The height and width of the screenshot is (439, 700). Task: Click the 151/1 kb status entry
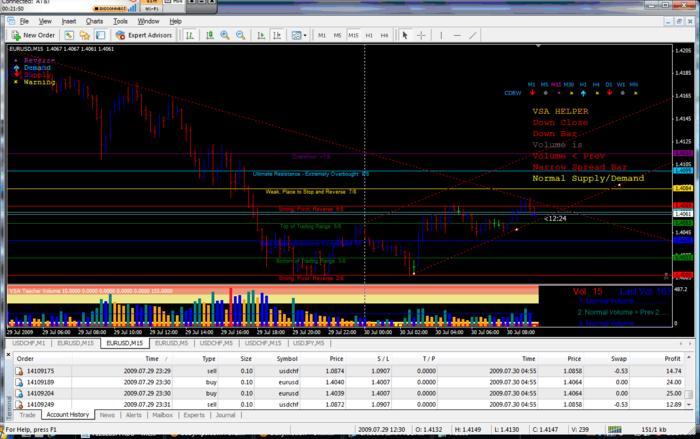point(654,430)
